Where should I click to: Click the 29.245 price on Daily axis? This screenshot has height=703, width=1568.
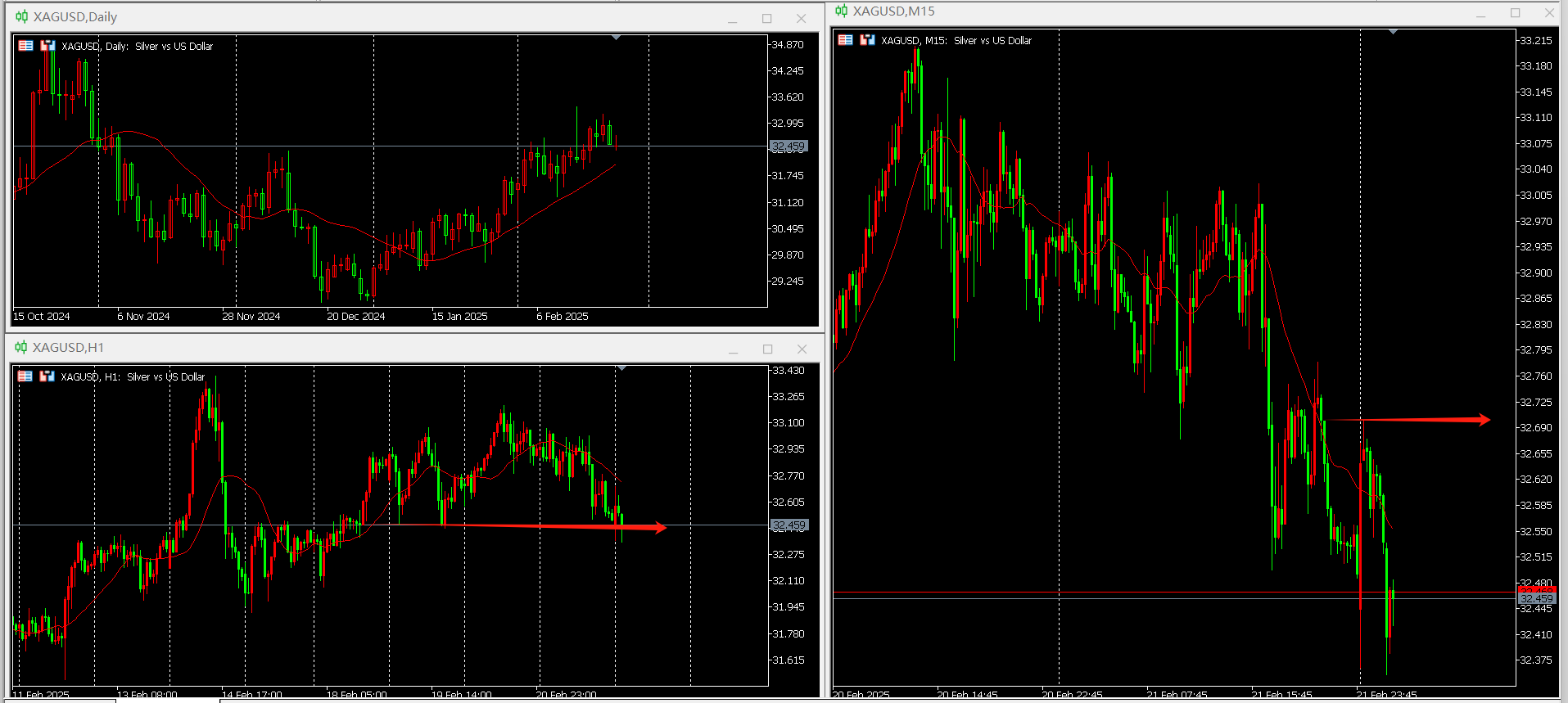pos(788,282)
